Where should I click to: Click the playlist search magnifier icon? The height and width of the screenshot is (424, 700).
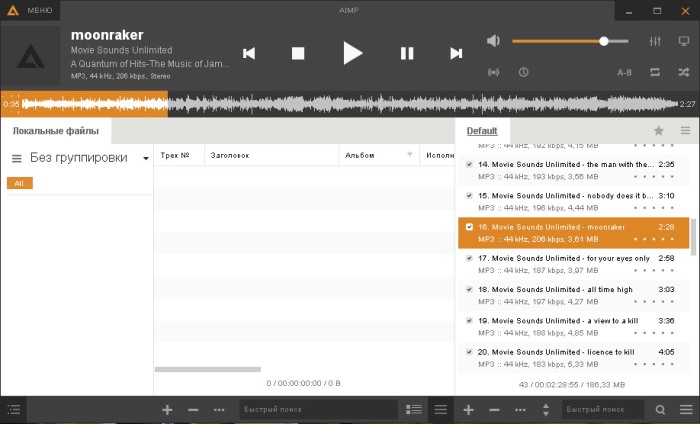pos(660,410)
